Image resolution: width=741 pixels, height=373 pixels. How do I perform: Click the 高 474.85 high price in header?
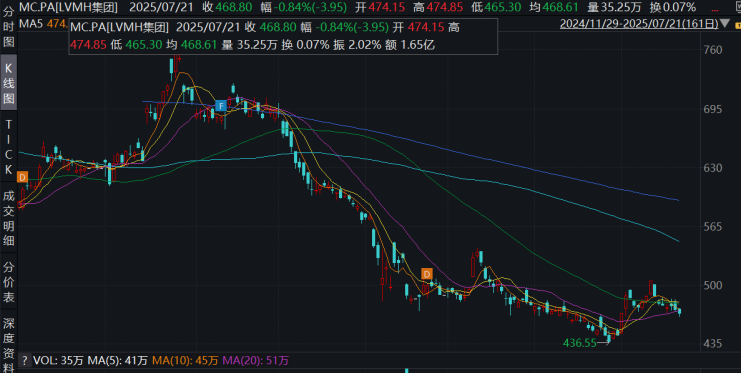(x=438, y=7)
